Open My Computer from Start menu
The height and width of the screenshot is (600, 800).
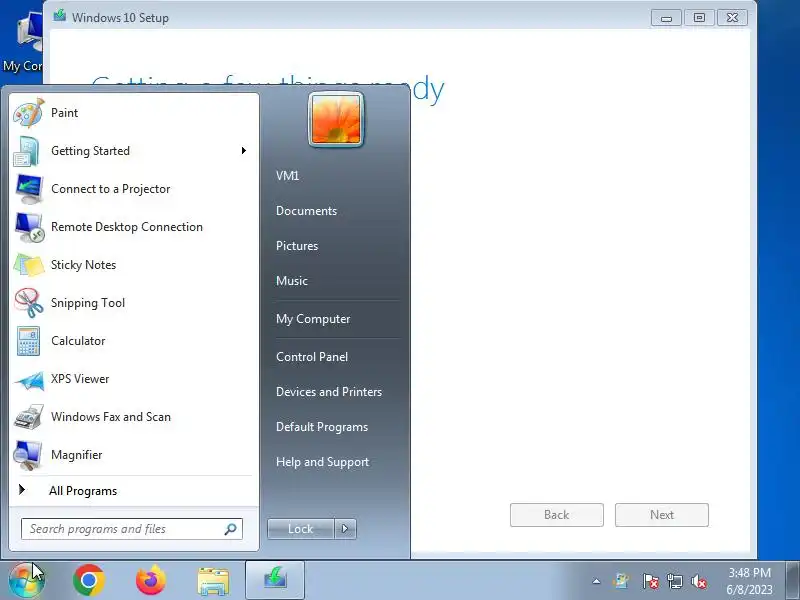point(313,319)
